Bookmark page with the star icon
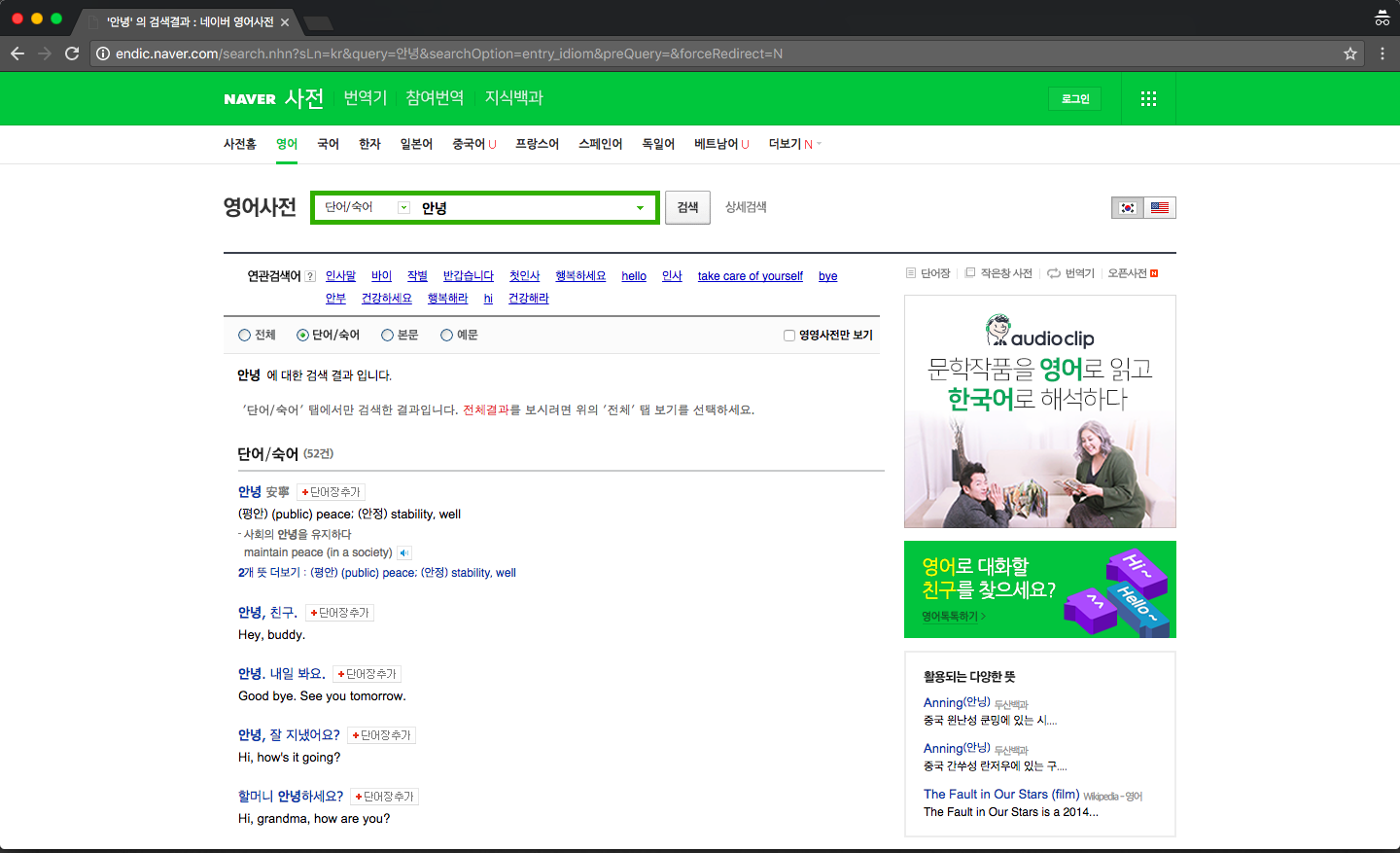This screenshot has width=1400, height=853. (1350, 53)
